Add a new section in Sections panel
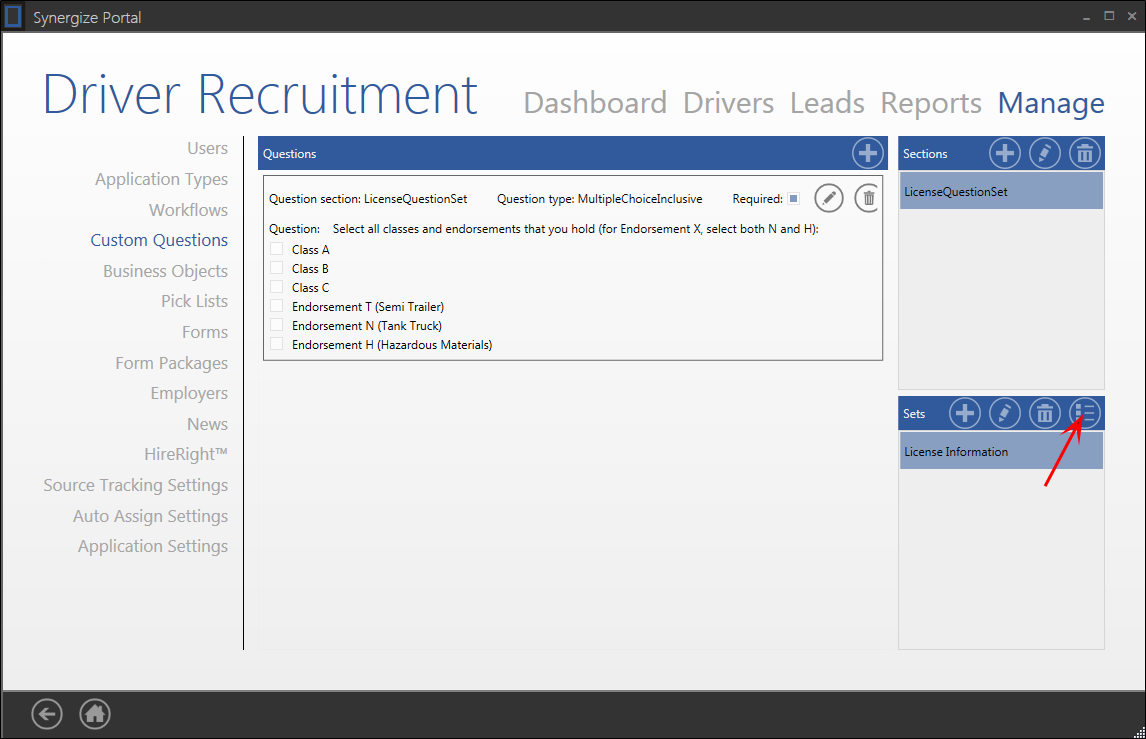 [1004, 153]
